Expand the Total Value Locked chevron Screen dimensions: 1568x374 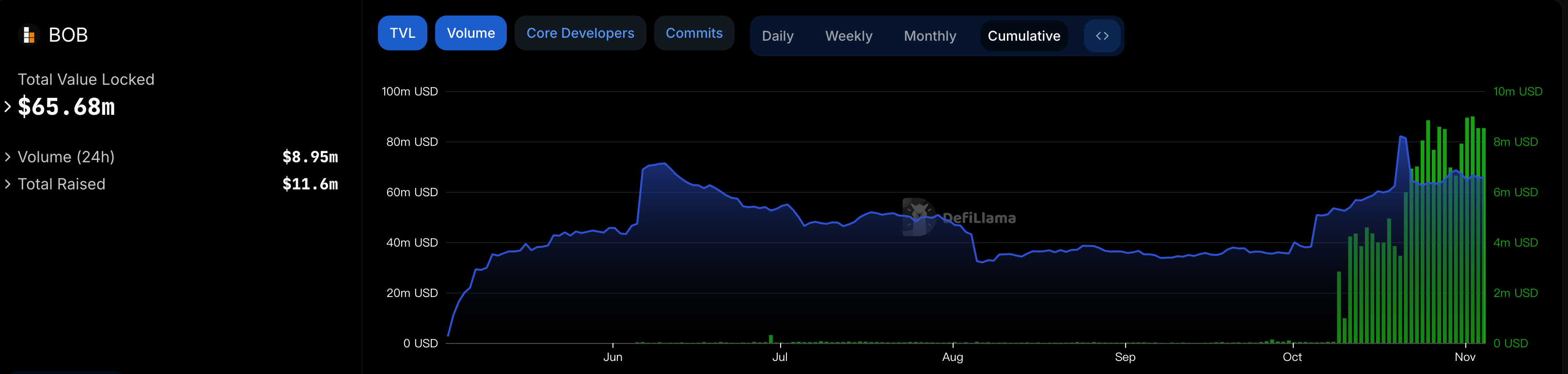[x=8, y=107]
